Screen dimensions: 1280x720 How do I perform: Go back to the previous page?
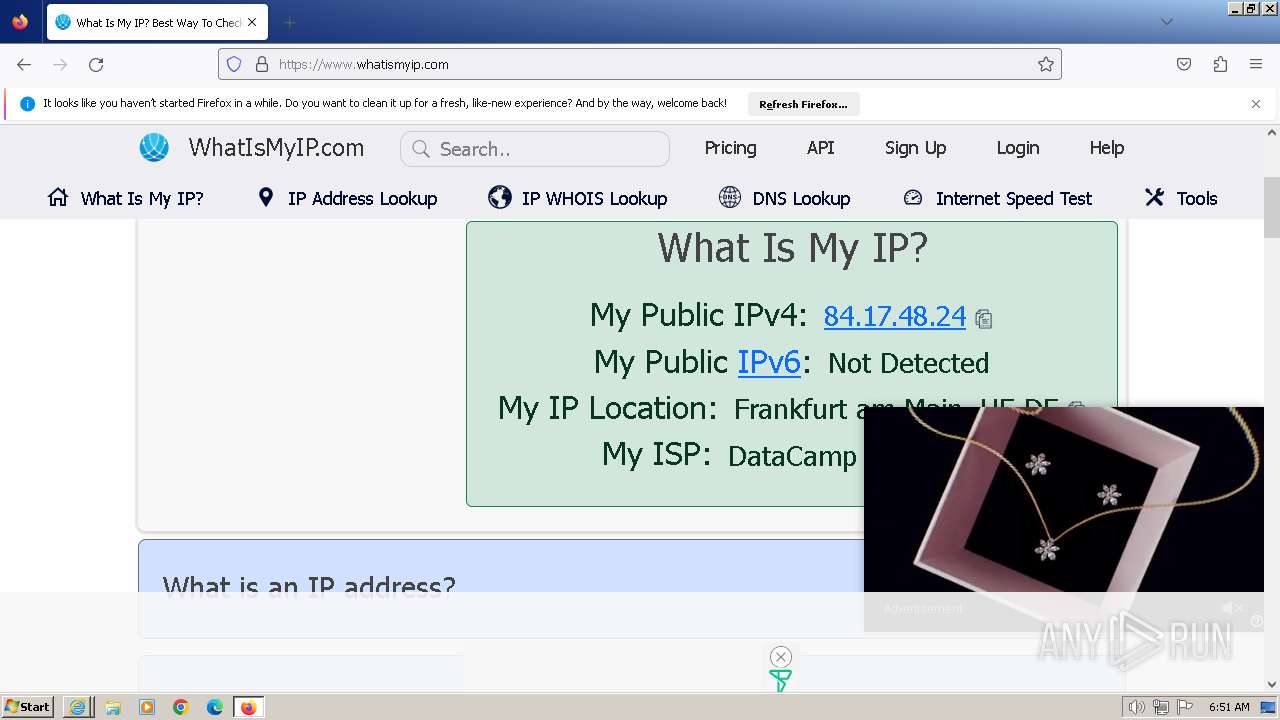pyautogui.click(x=24, y=64)
